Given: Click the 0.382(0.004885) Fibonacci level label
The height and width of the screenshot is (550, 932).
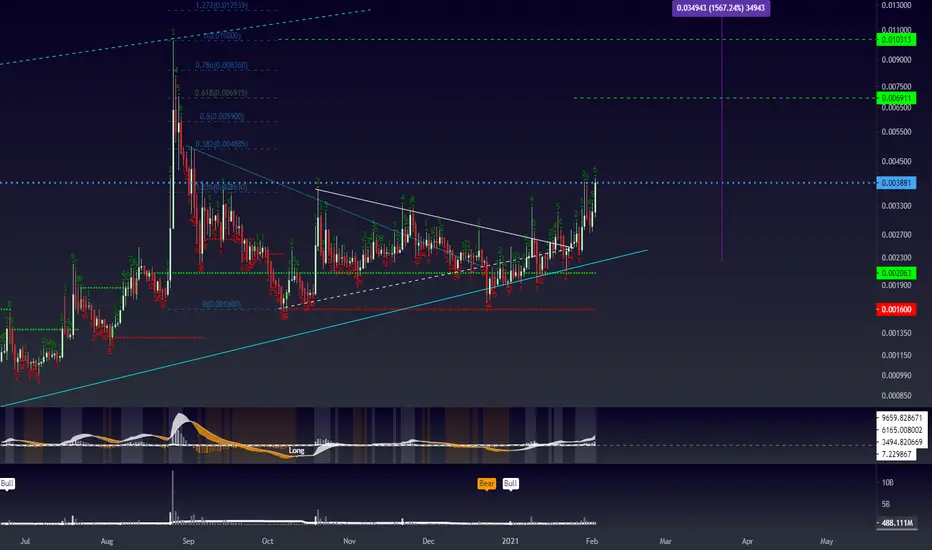Looking at the screenshot, I should tap(222, 144).
